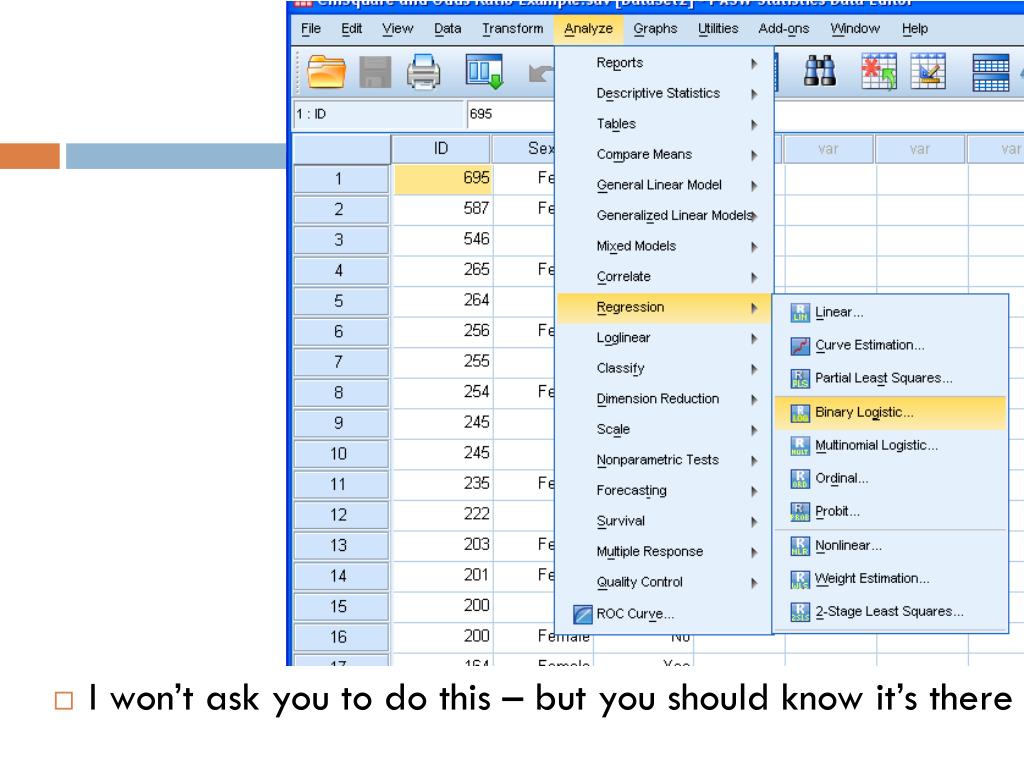Click the ID column header

(x=441, y=149)
